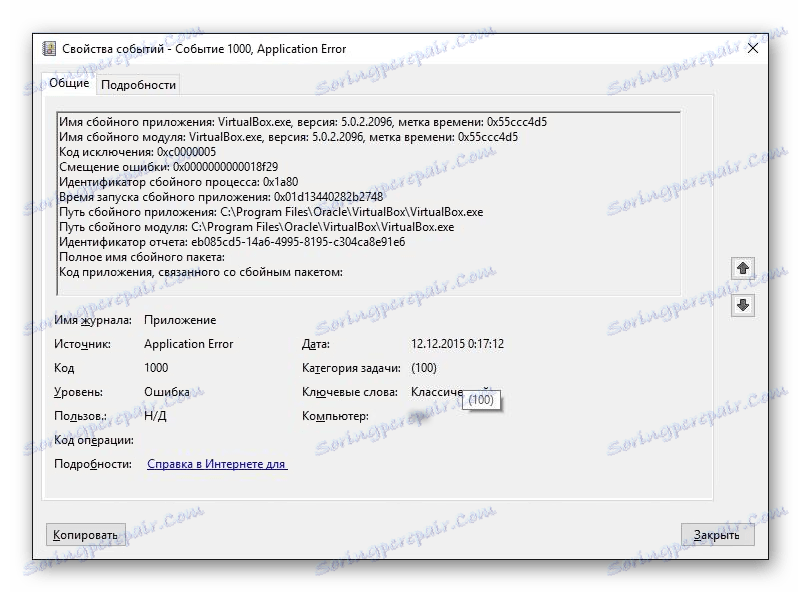
Task: Go to previous event with up arrow
Action: coord(743,268)
